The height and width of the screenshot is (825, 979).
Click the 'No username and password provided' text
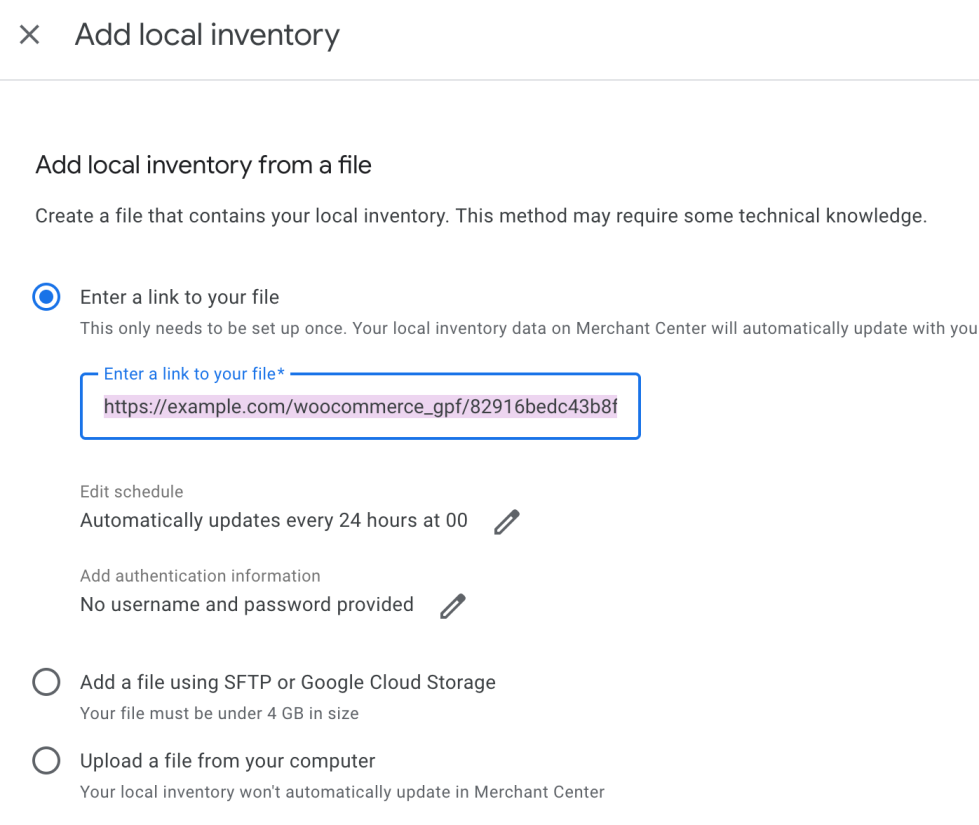247,604
